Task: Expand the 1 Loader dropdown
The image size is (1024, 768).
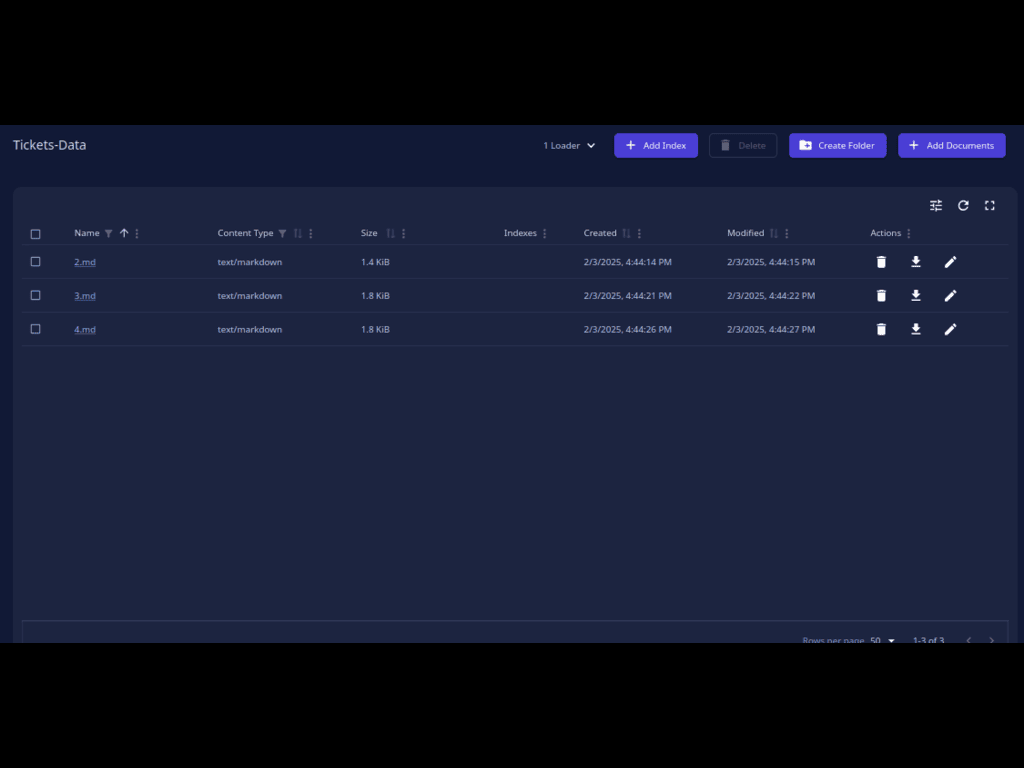Action: (x=569, y=146)
